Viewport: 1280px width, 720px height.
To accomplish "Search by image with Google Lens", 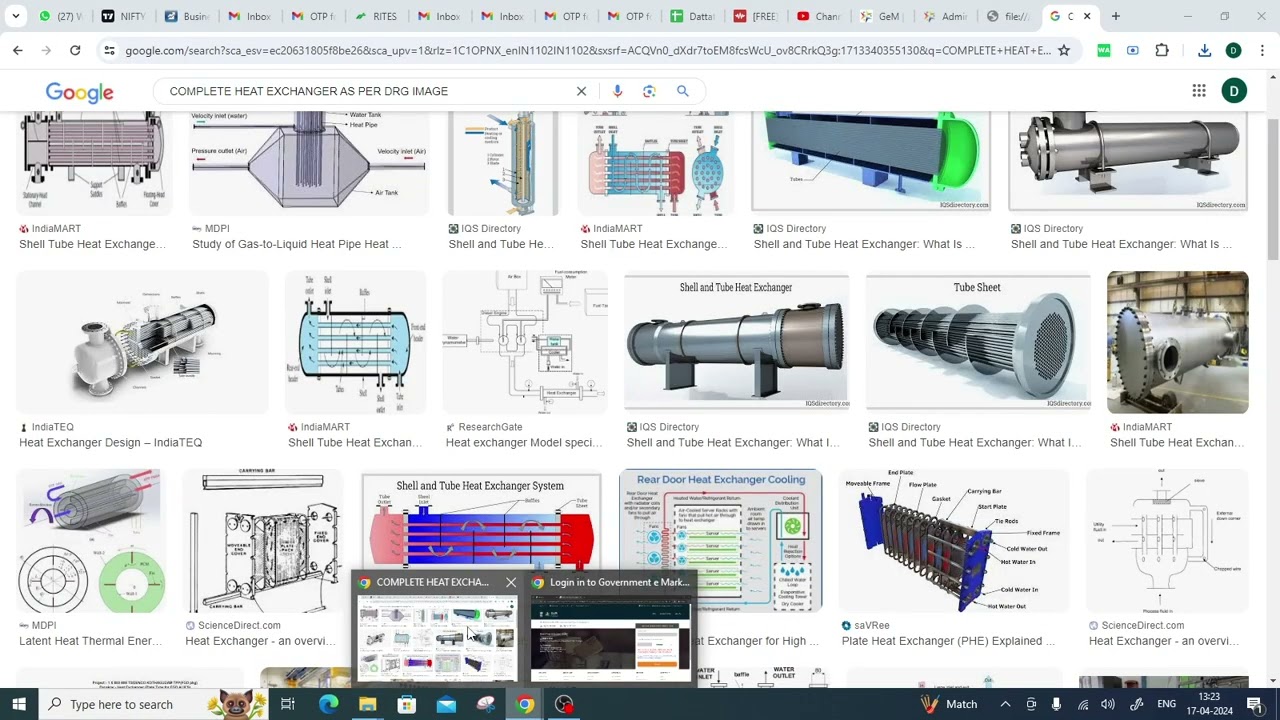I will point(649,91).
